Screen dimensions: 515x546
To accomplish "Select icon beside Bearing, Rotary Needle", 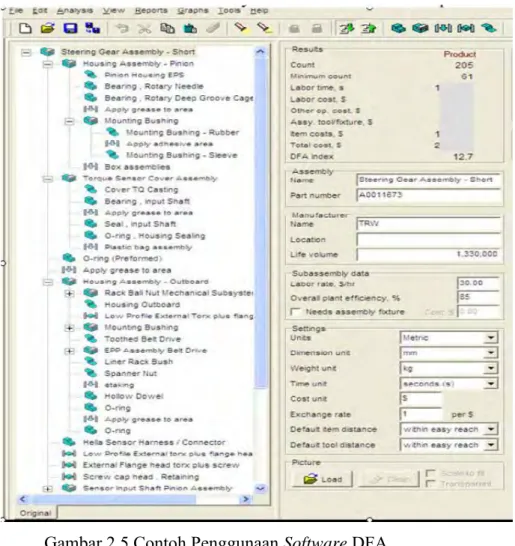I will pyautogui.click(x=91, y=86).
